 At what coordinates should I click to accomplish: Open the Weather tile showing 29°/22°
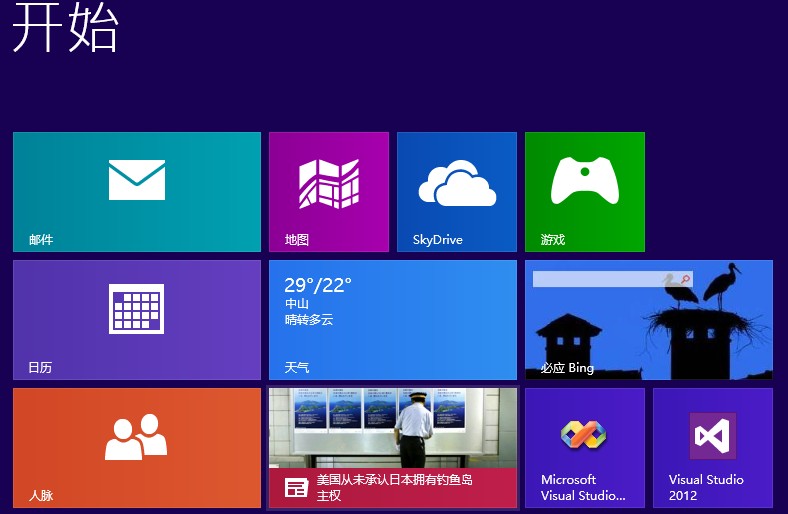tap(393, 320)
